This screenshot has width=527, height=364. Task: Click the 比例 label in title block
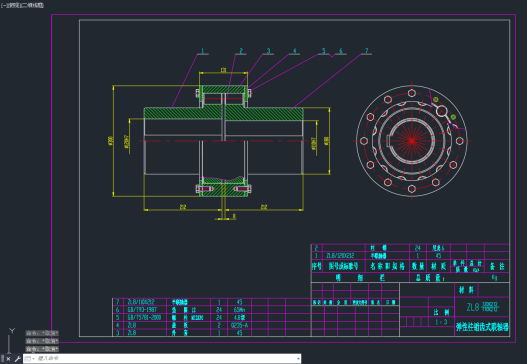click(x=441, y=312)
